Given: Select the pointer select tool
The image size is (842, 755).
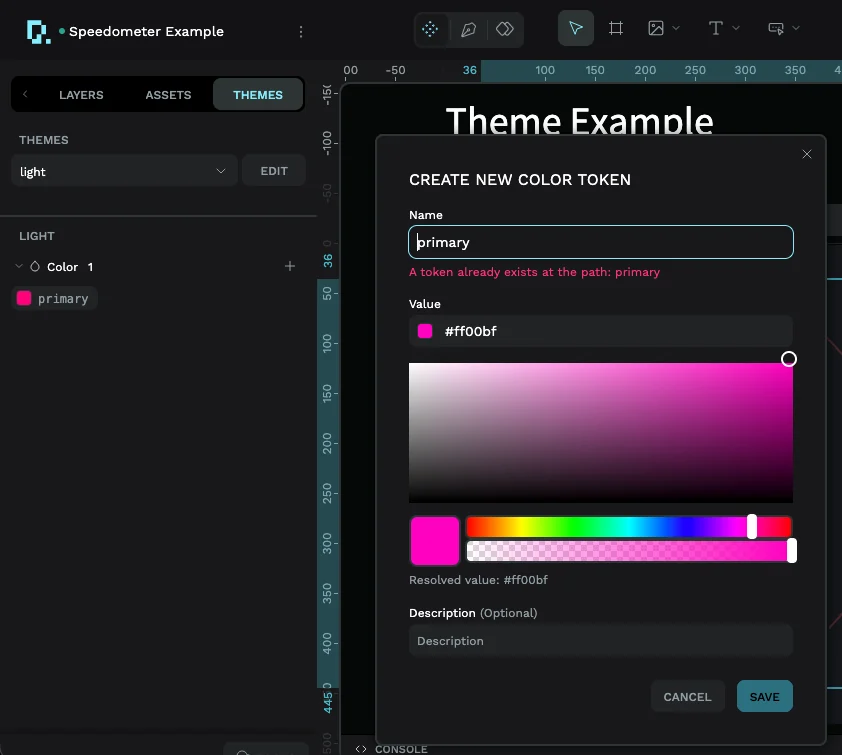Looking at the screenshot, I should (x=576, y=28).
